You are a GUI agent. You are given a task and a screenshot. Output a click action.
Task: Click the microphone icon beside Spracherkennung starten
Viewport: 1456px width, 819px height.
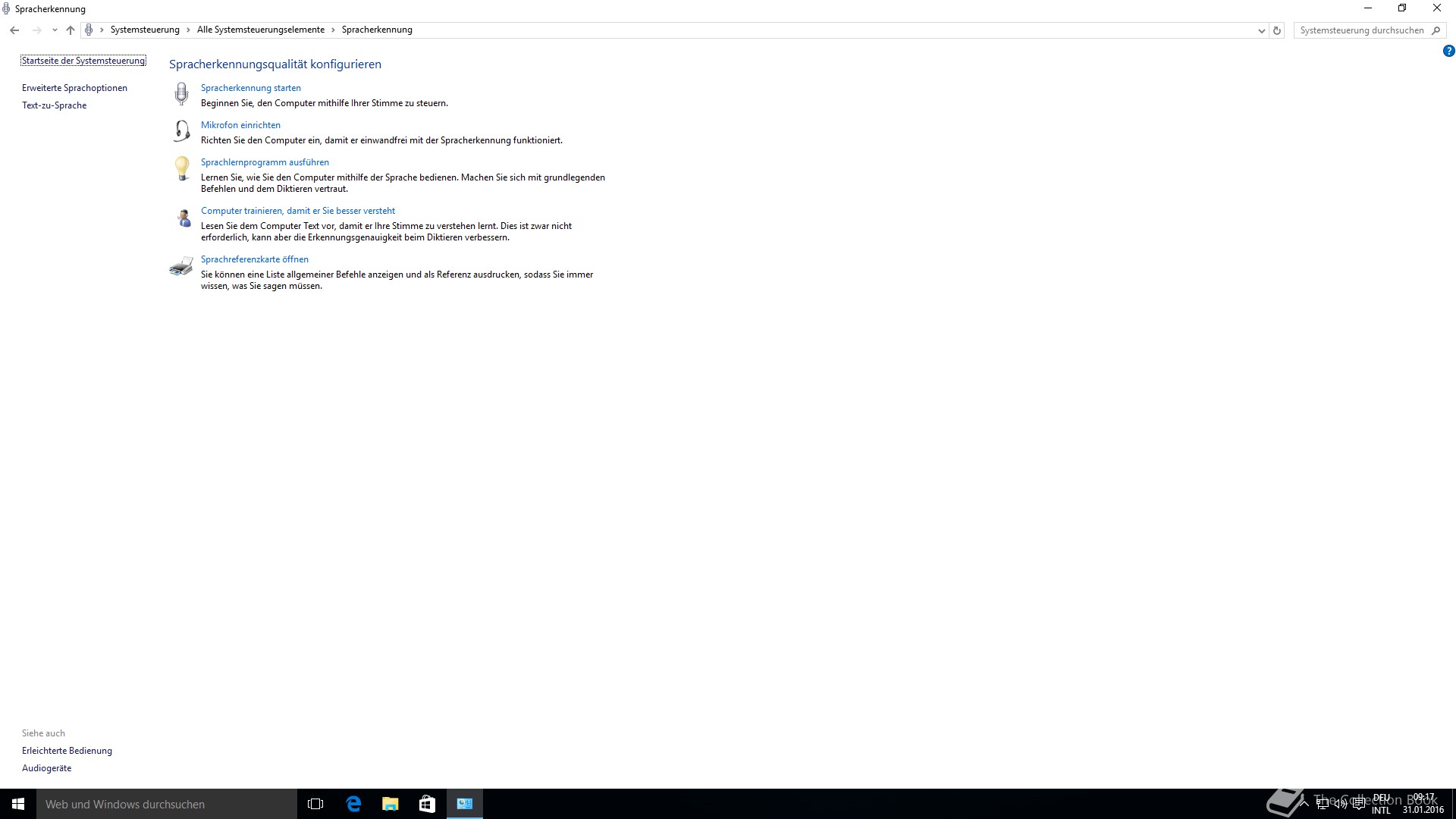coord(181,93)
